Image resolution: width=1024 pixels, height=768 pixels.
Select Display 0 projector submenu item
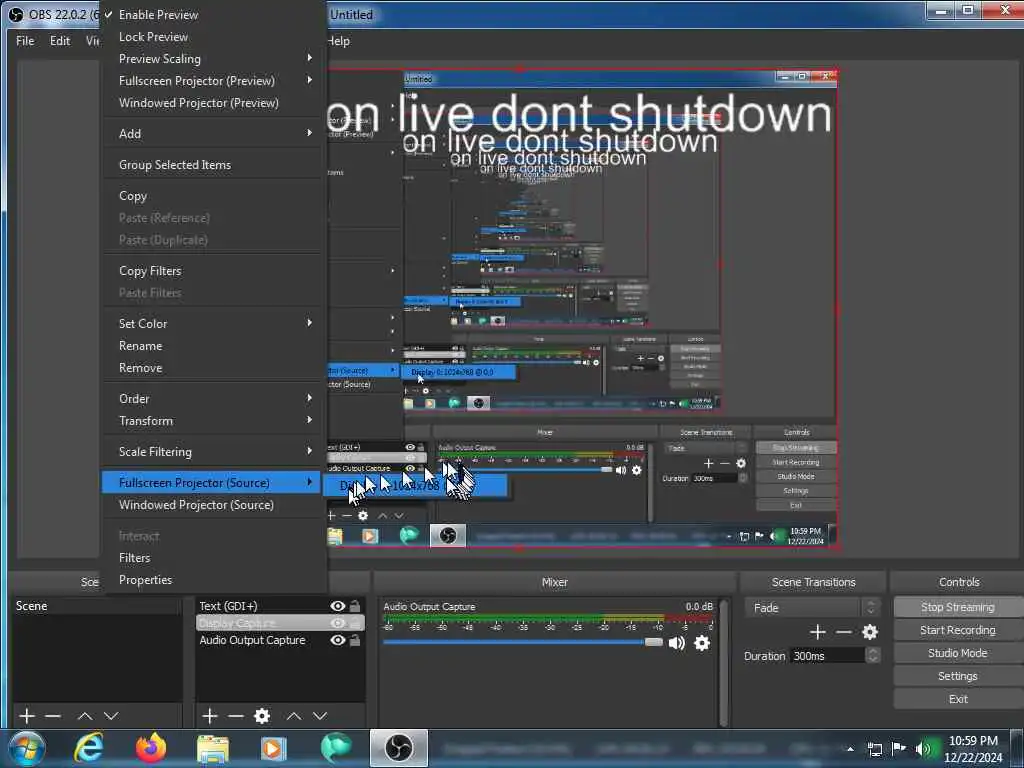(415, 486)
